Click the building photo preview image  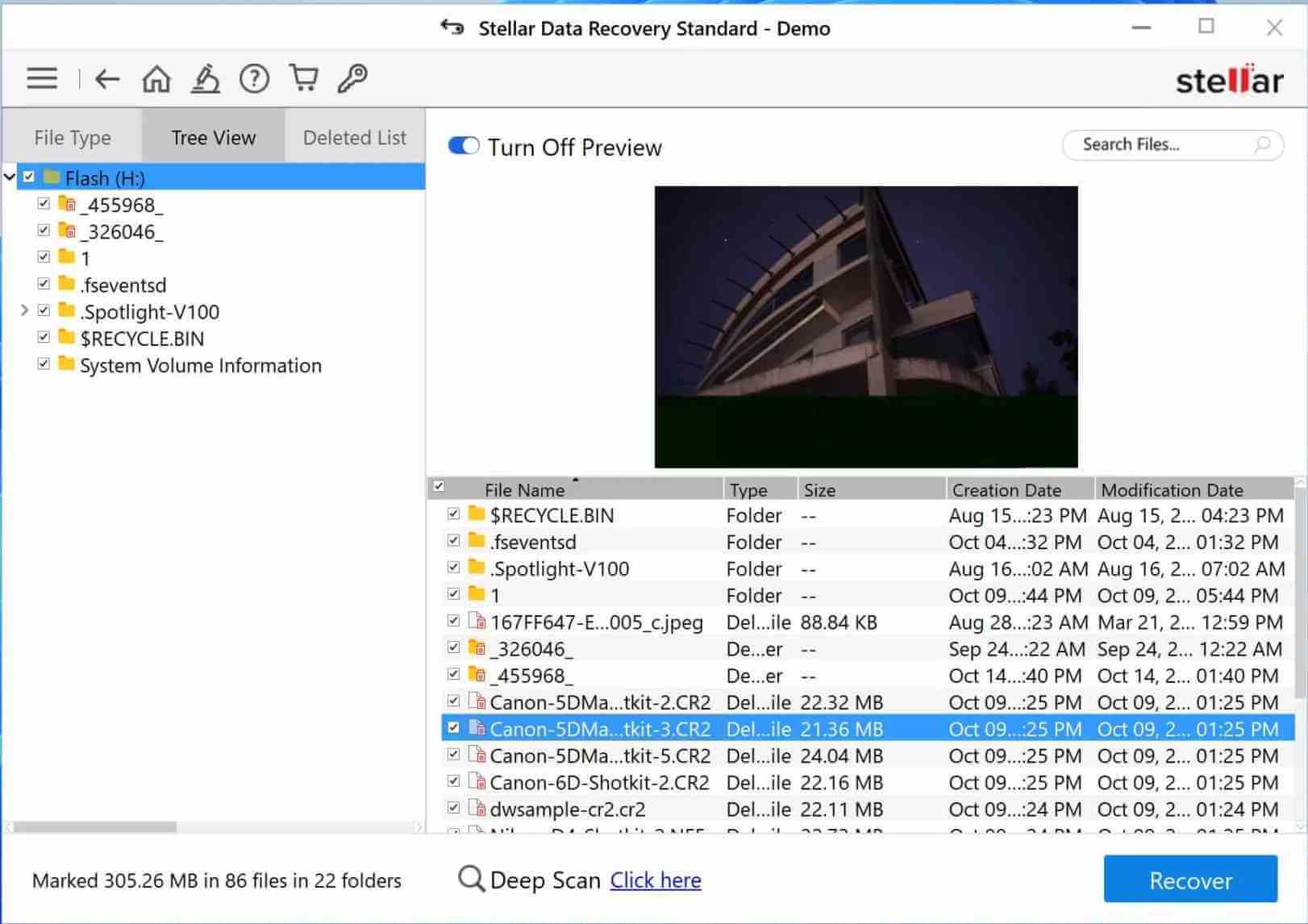point(866,327)
